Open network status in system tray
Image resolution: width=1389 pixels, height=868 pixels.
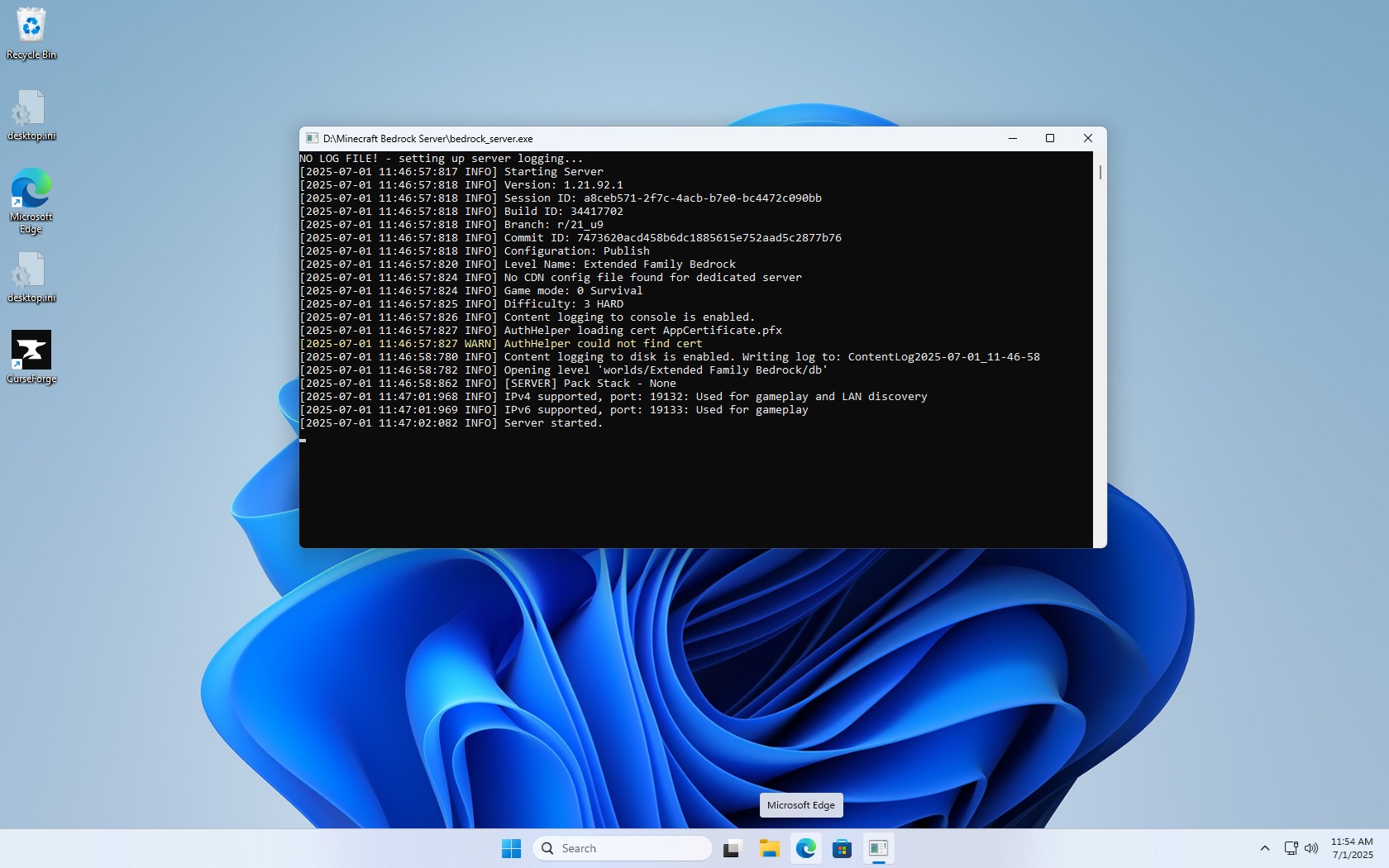tap(1291, 848)
